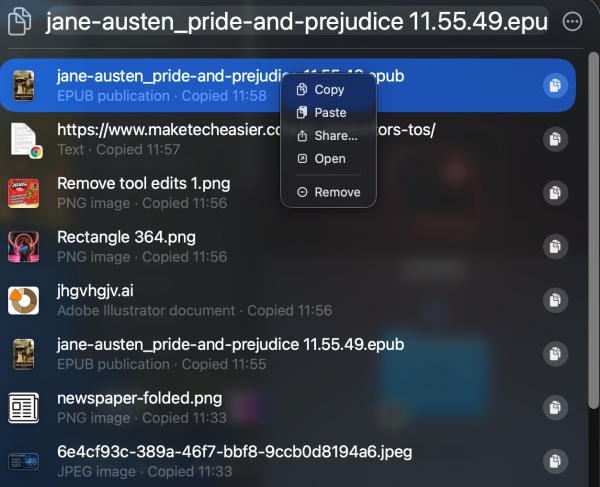Click thumbnail of the 6e4cf93c jpeg item

click(23, 462)
